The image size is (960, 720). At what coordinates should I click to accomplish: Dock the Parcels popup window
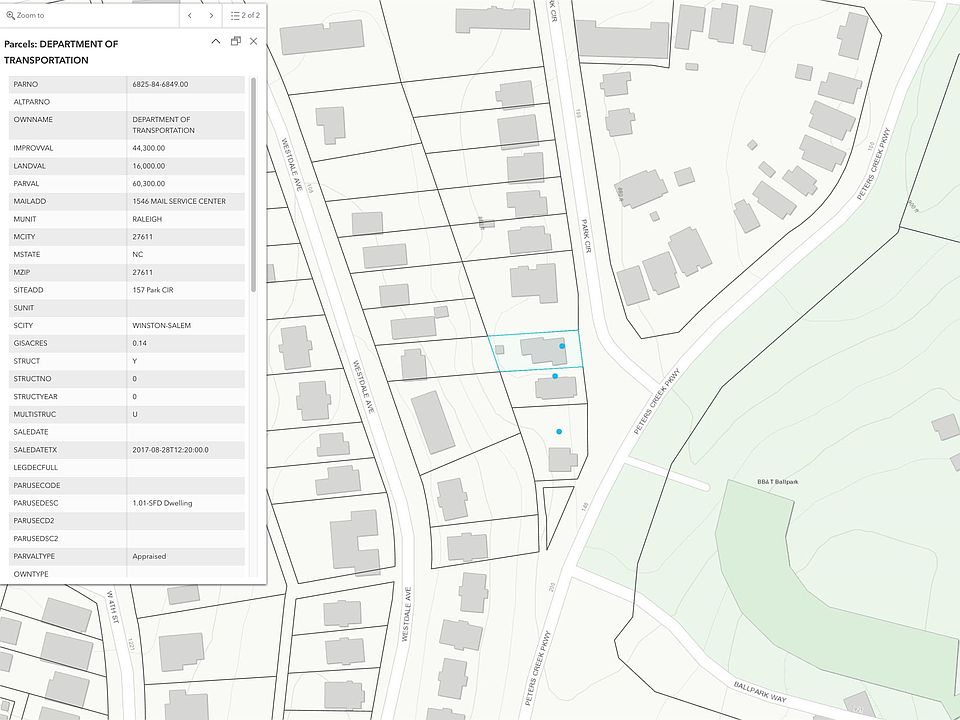(x=235, y=41)
